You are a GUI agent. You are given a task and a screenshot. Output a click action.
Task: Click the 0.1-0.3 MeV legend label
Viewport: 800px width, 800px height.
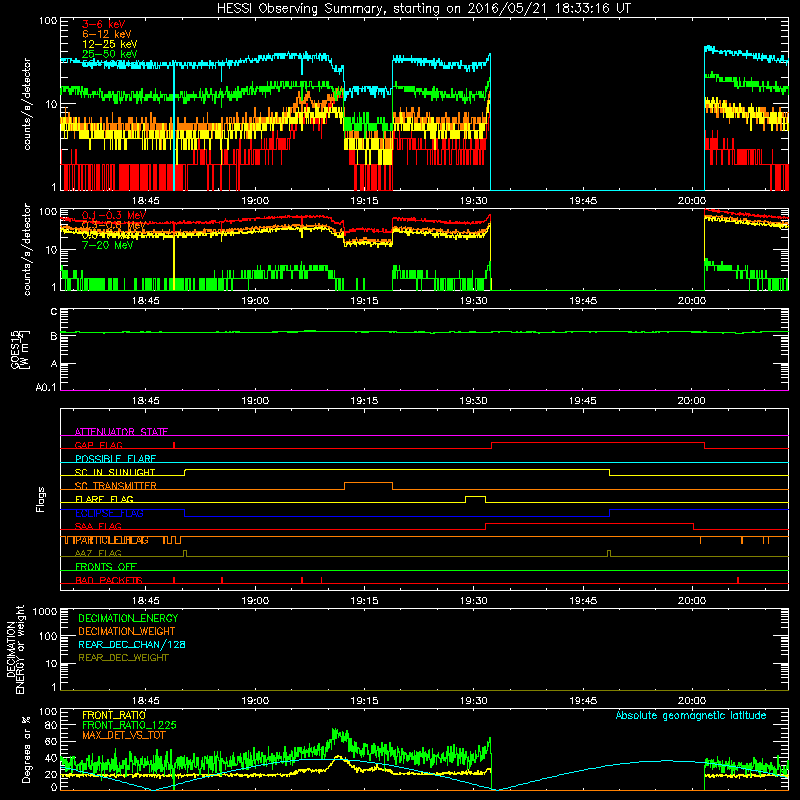pos(114,215)
